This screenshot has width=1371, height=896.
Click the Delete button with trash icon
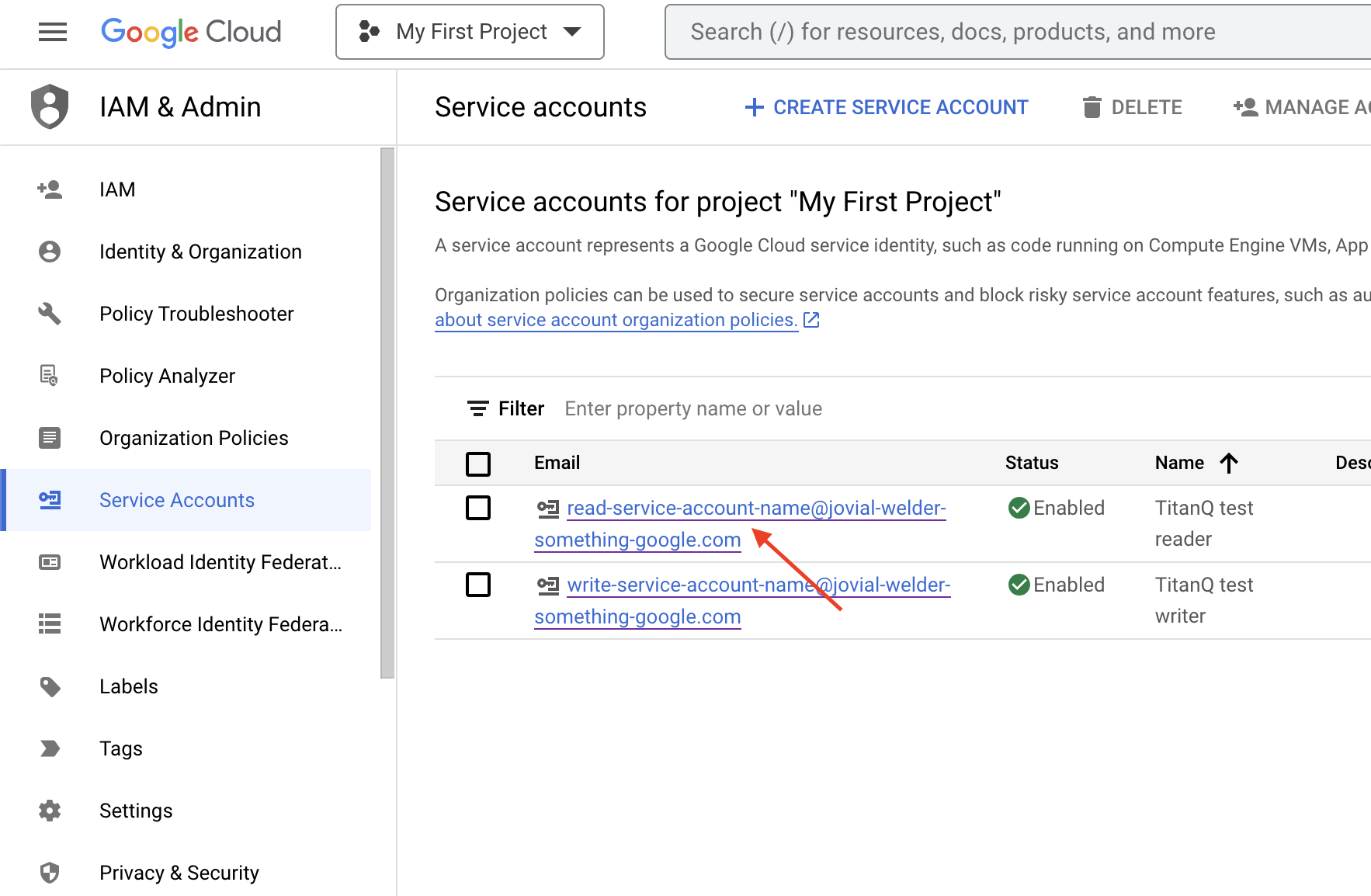pyautogui.click(x=1132, y=107)
